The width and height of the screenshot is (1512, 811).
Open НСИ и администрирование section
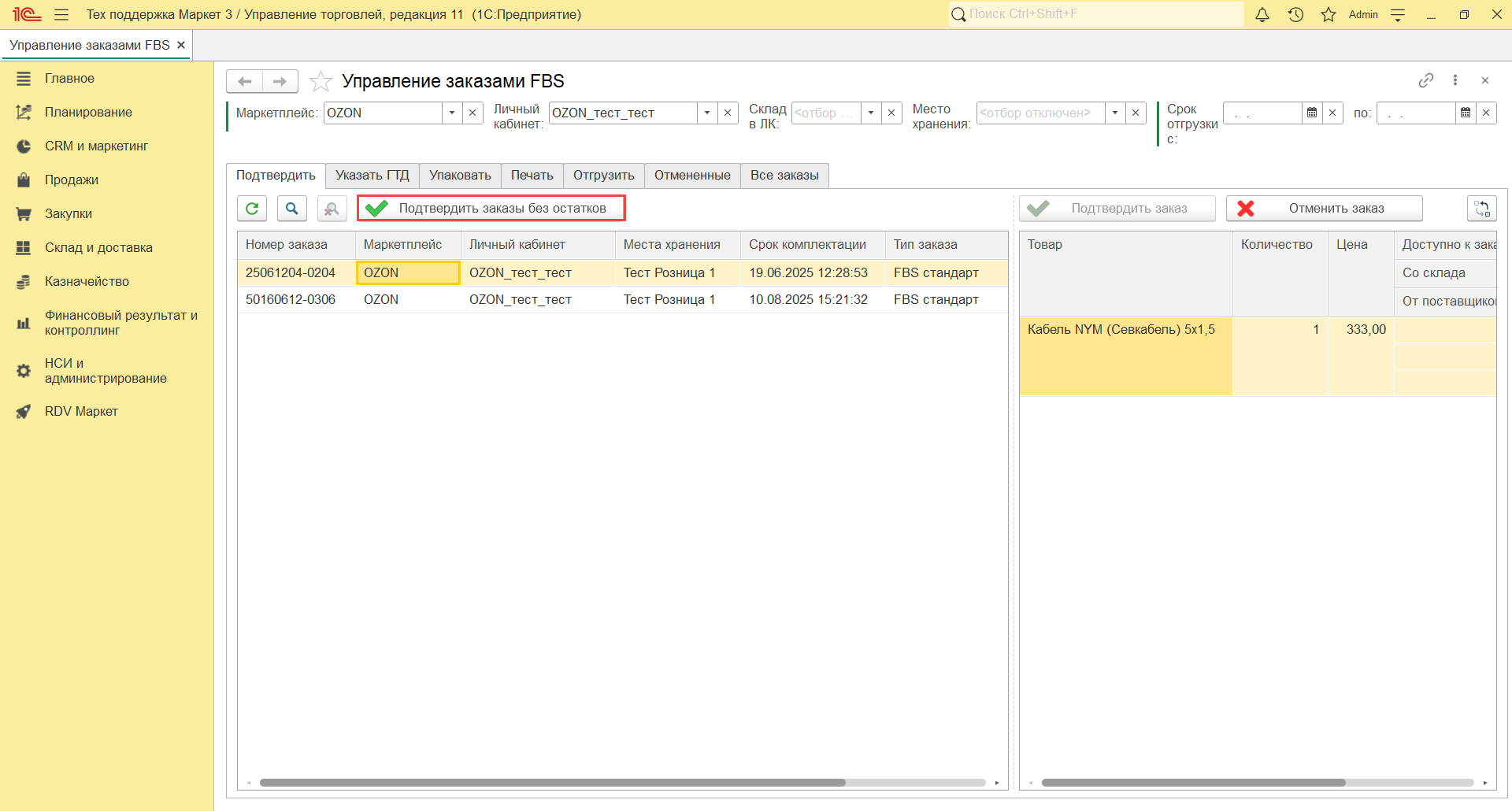point(106,370)
